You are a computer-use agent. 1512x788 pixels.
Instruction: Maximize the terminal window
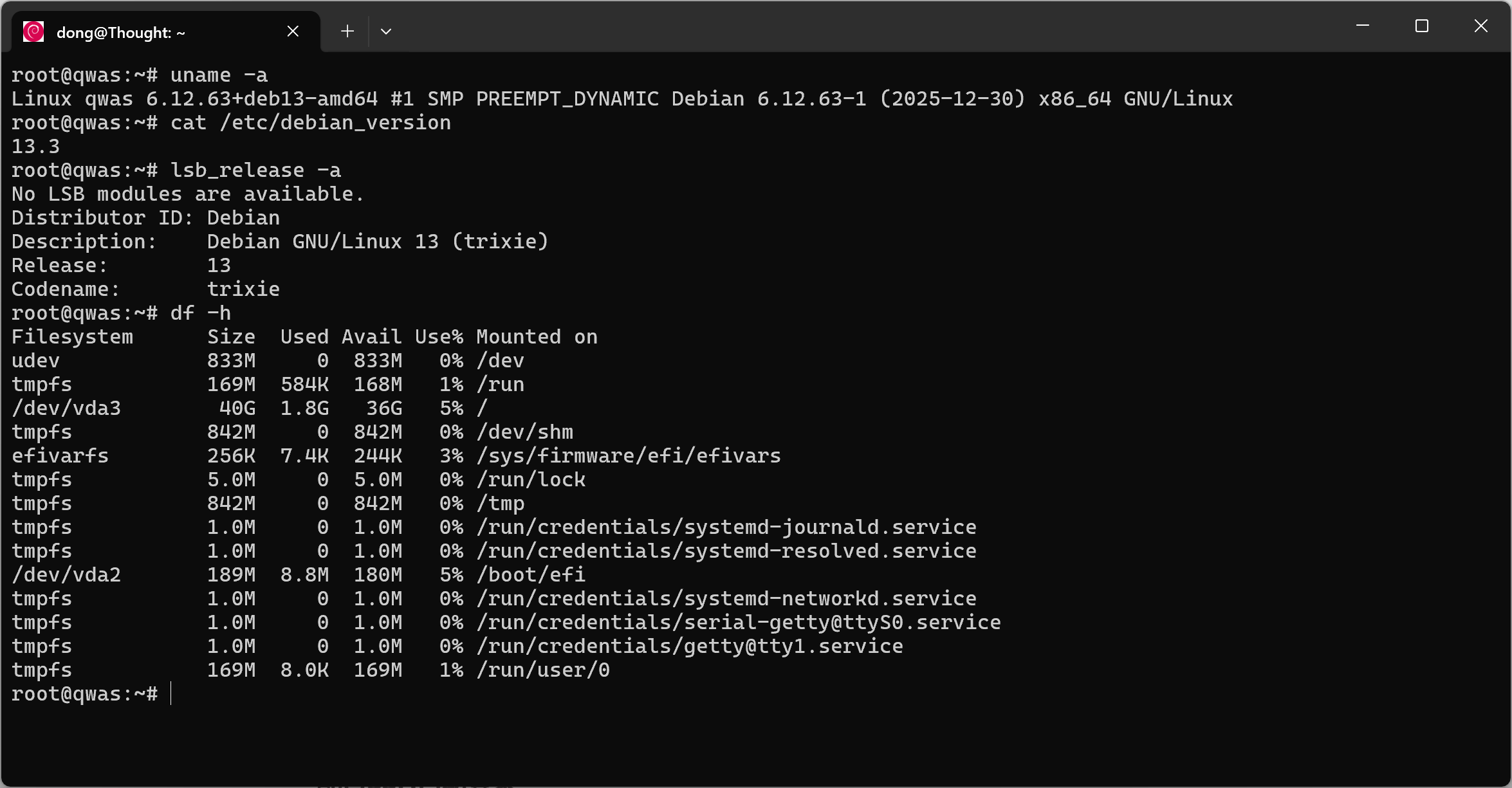1421,26
